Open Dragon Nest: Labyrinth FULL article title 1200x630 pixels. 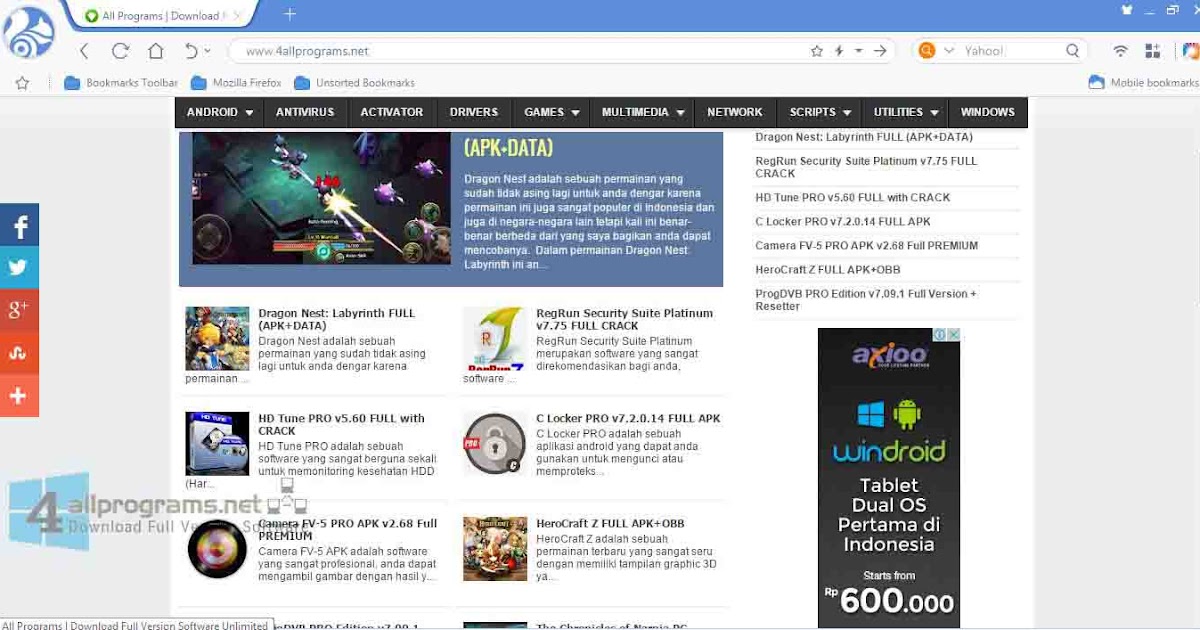[337, 319]
